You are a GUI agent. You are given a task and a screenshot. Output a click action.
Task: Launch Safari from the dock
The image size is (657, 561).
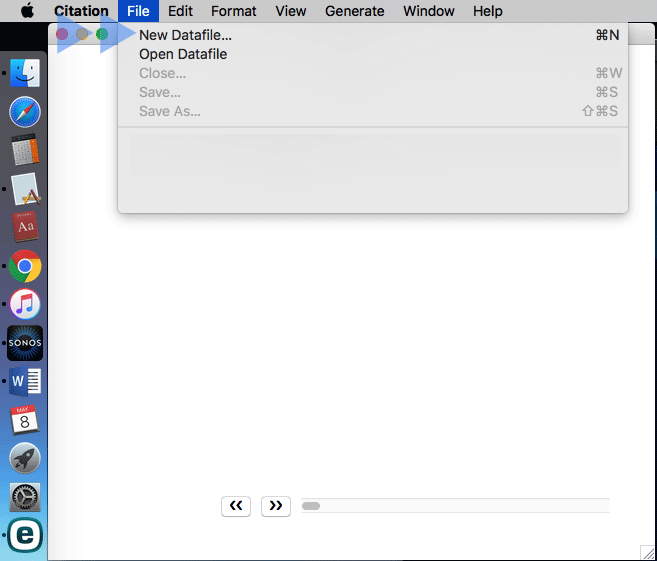click(x=25, y=112)
